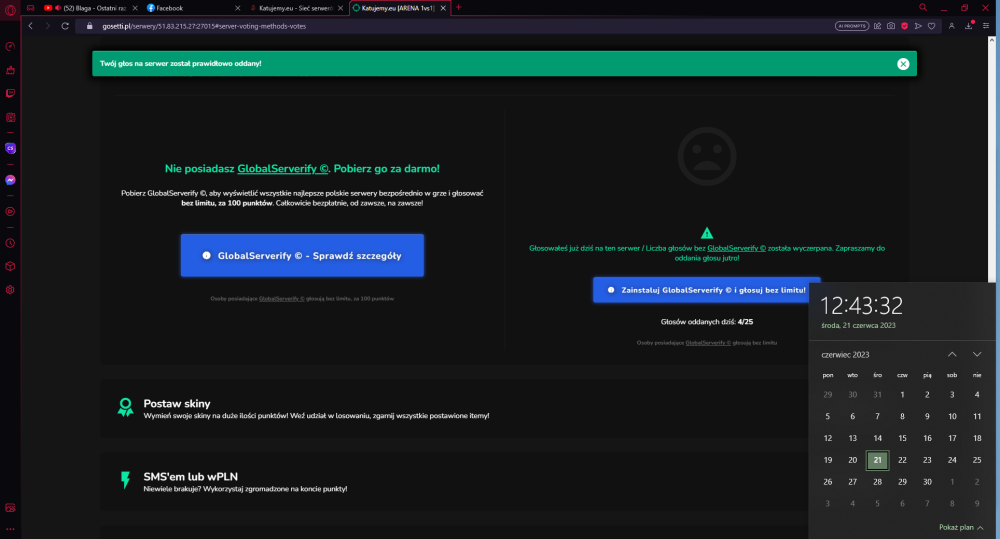
Task: Close the Blaga YouTube tab
Action: 135,8
